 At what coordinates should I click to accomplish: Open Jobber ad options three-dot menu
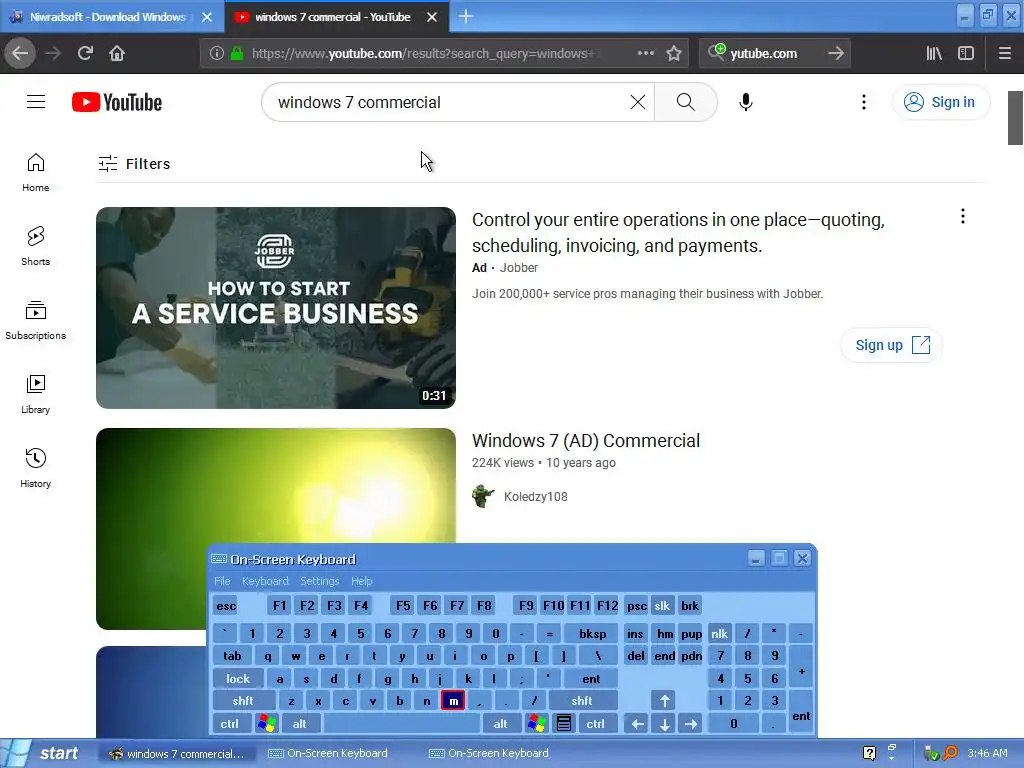[963, 216]
